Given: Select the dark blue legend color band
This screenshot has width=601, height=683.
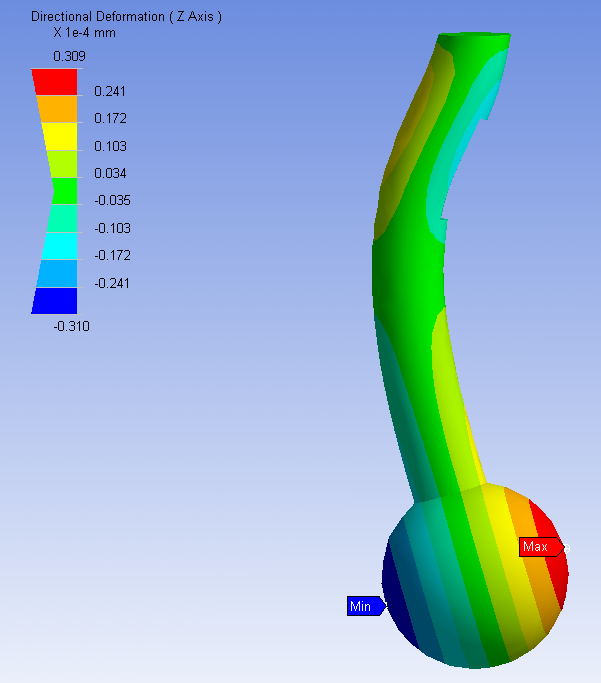Looking at the screenshot, I should (55, 301).
